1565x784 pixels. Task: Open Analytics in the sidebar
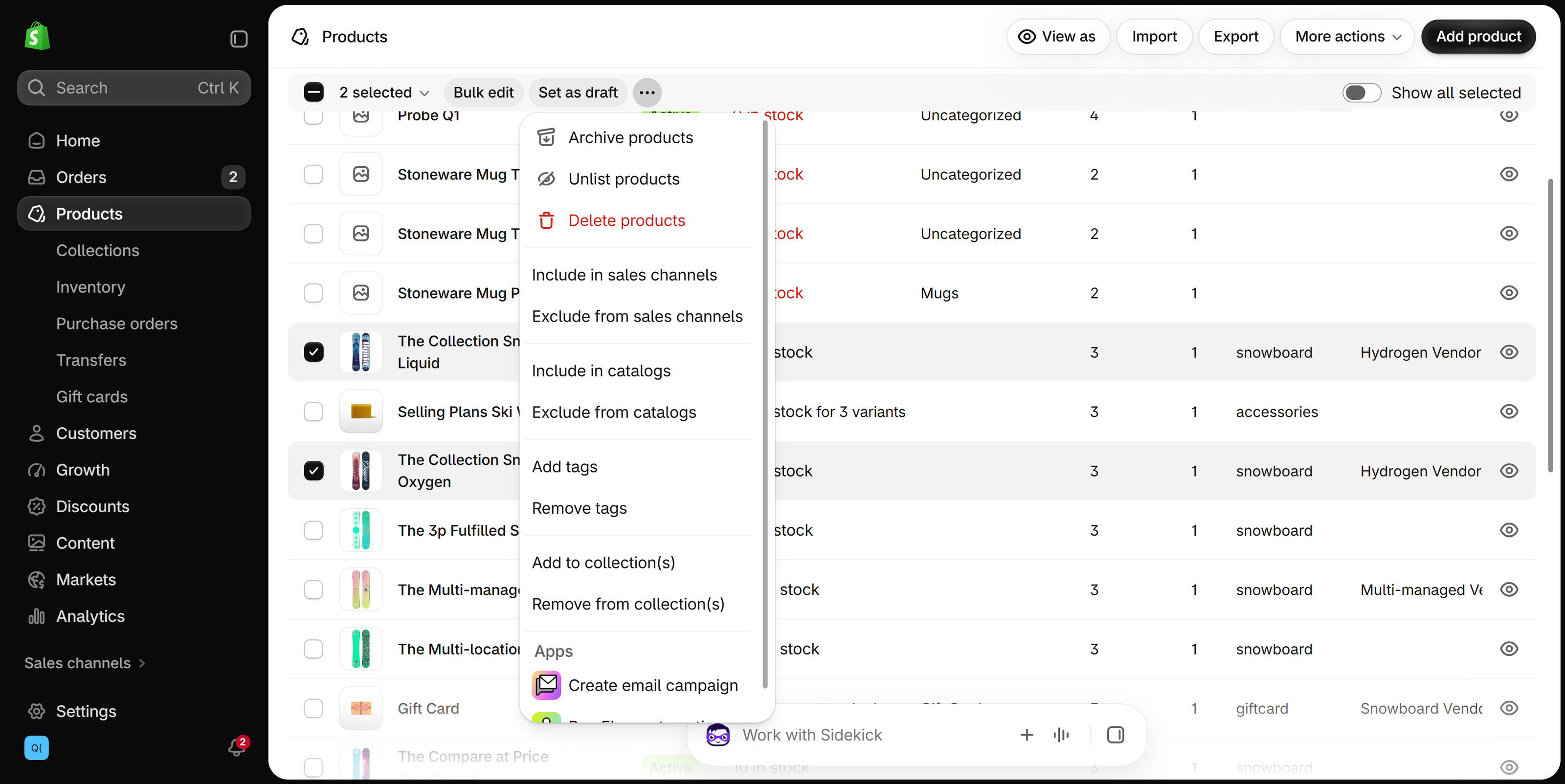pyautogui.click(x=134, y=616)
